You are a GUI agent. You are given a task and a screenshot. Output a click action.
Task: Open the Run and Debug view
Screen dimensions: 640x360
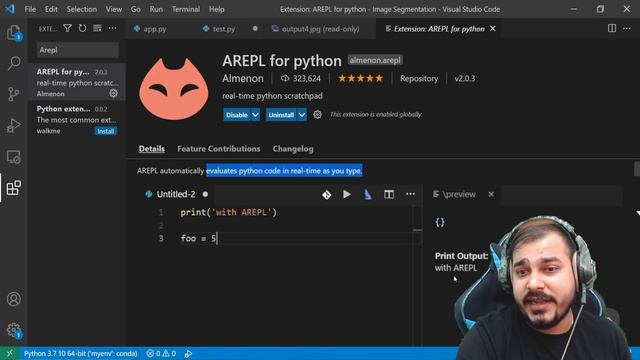click(14, 125)
